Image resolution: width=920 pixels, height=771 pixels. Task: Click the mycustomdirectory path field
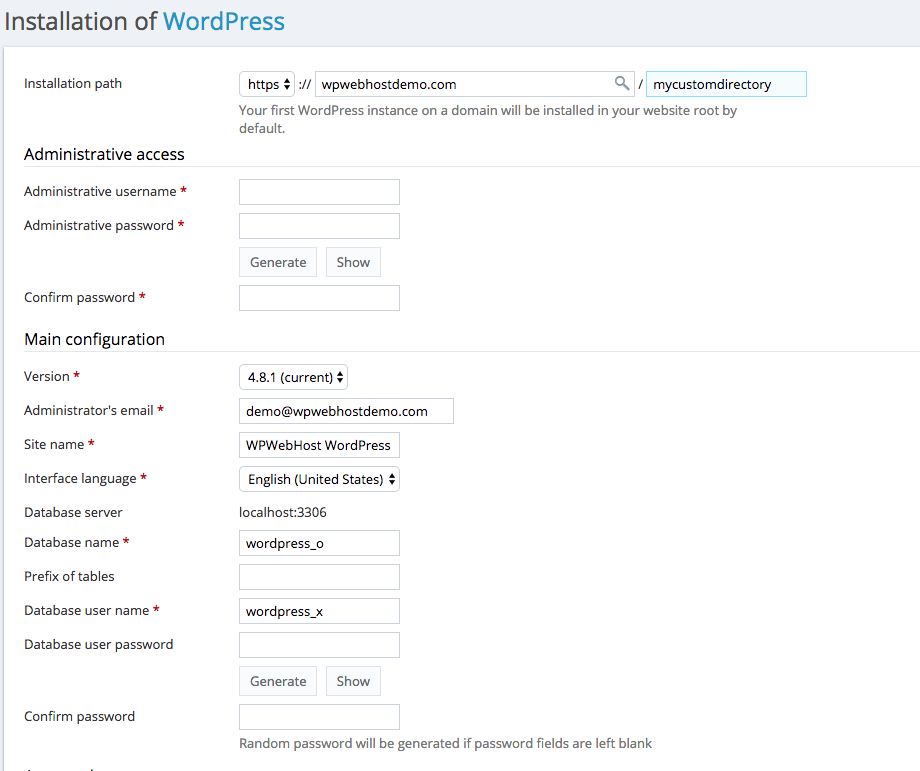point(726,84)
